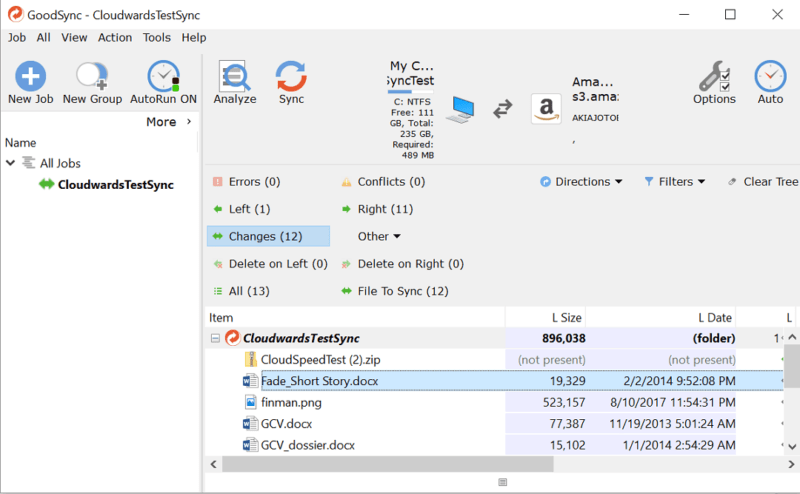Click the Word icon beside GCV_dossier.docx
Viewport: 800px width, 494px height.
(250, 445)
